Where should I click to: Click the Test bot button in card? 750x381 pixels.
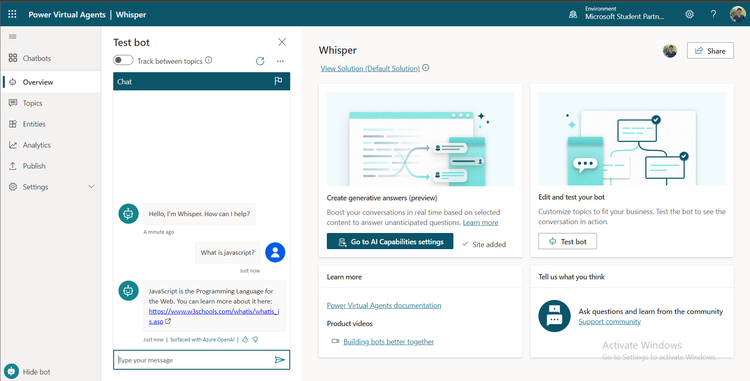(567, 241)
